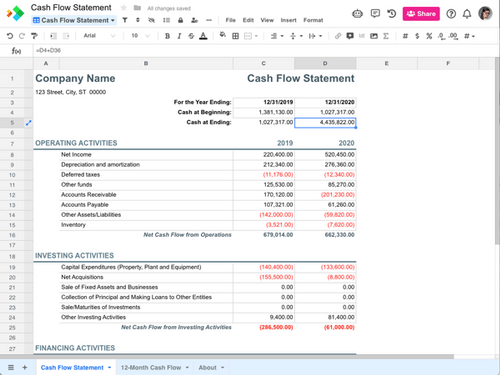Open the font family dropdown Arial
Screen dimensions: 500x375
pos(99,36)
